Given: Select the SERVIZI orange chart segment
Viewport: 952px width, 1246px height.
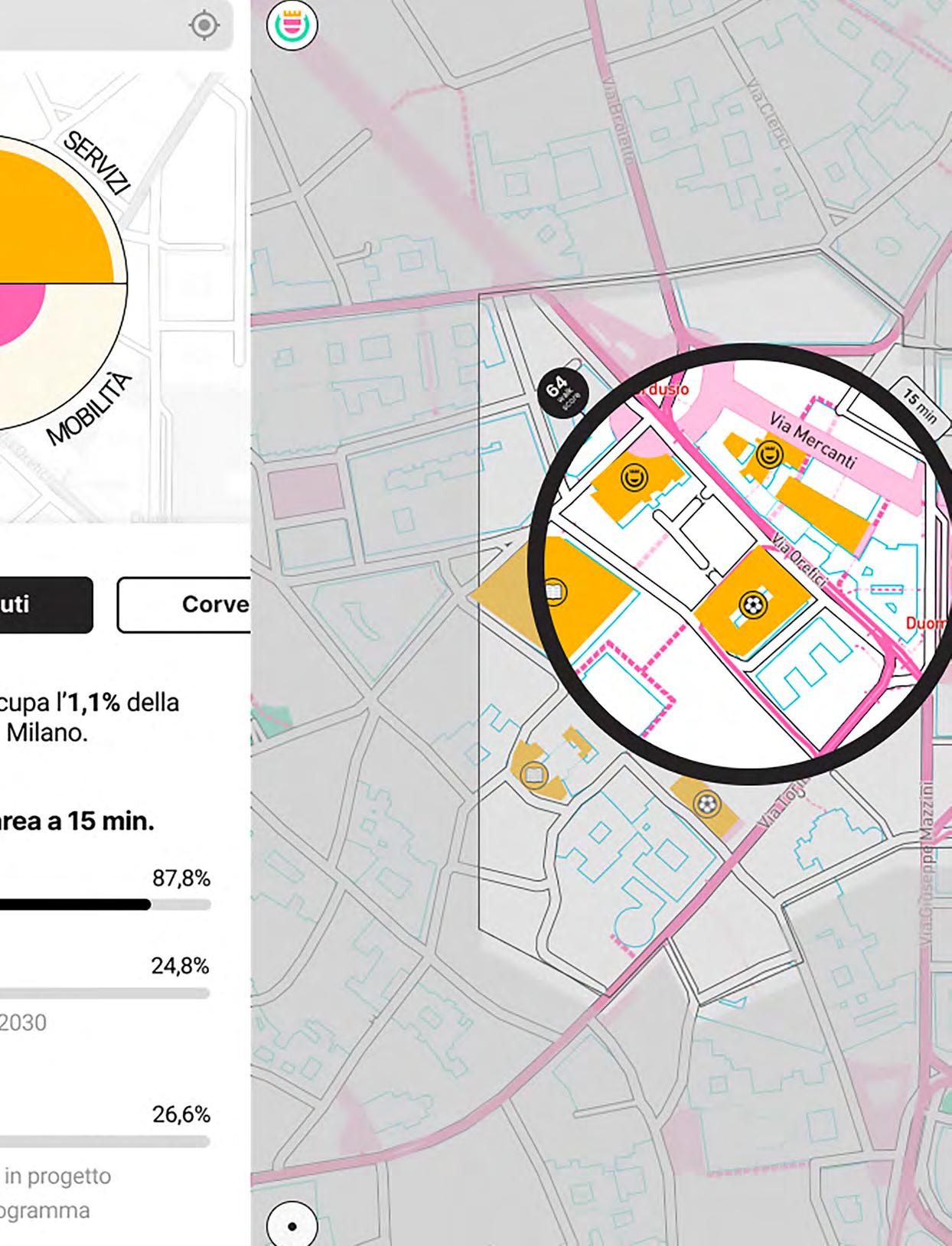Looking at the screenshot, I should [x=54, y=218].
